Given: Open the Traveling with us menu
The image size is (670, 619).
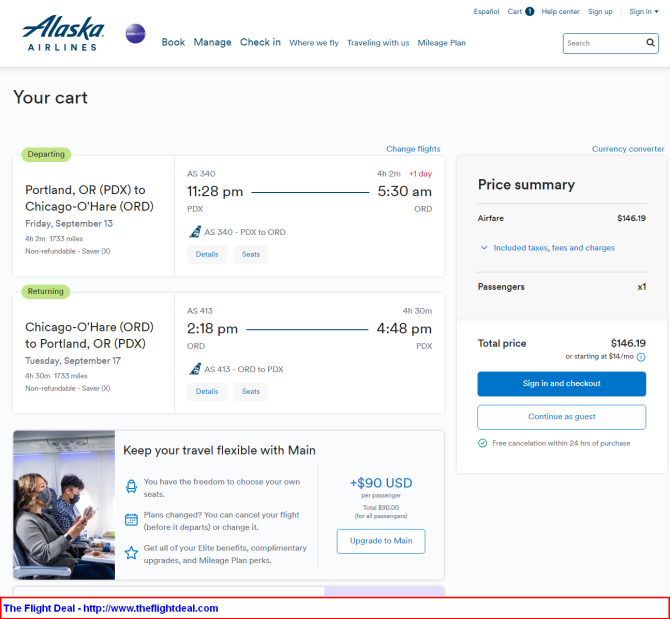Looking at the screenshot, I should [378, 43].
